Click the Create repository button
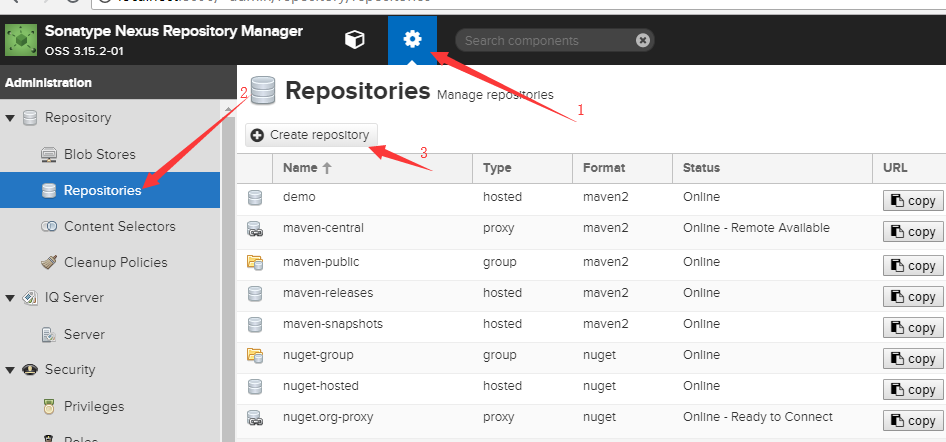 point(311,135)
